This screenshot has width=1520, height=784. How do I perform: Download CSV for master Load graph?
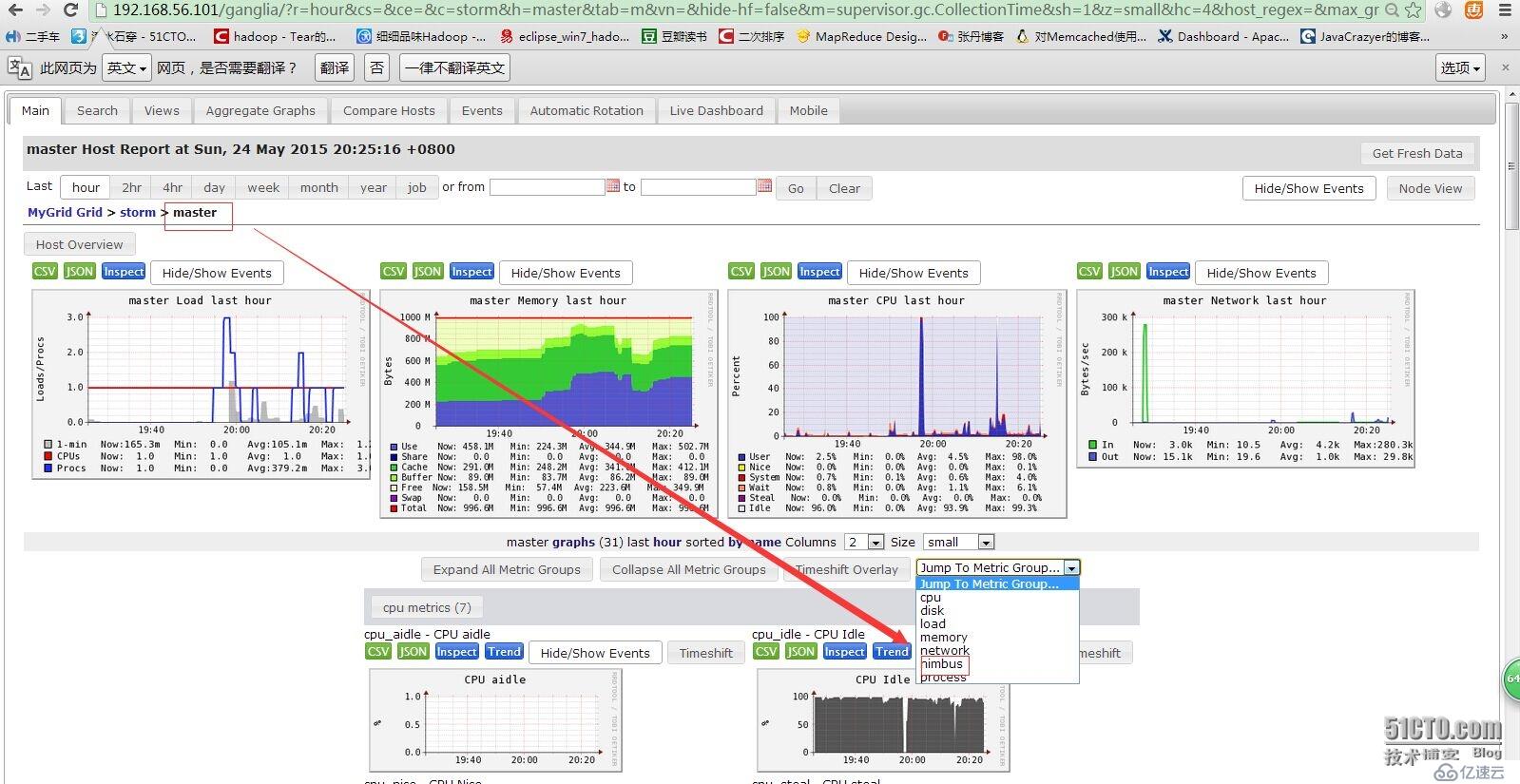[45, 272]
